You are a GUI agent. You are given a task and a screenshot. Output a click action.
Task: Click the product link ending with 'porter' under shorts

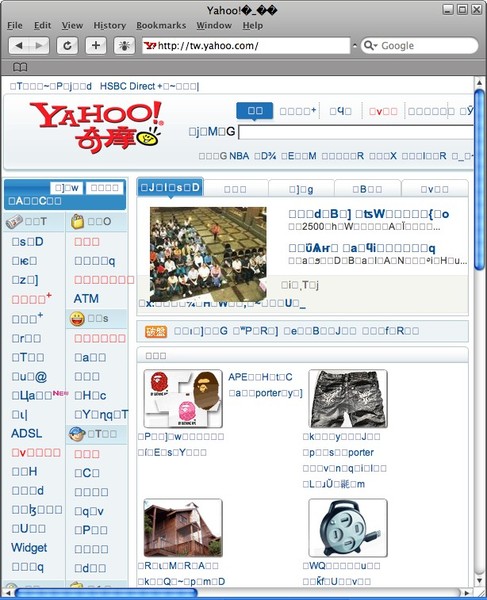tap(338, 453)
